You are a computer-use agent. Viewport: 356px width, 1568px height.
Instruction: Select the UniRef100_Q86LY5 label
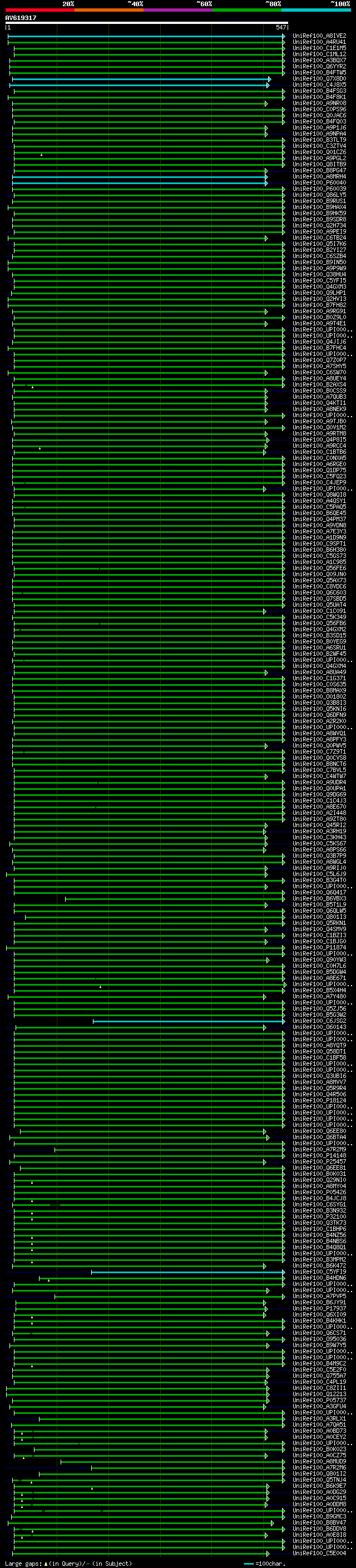pos(319,195)
